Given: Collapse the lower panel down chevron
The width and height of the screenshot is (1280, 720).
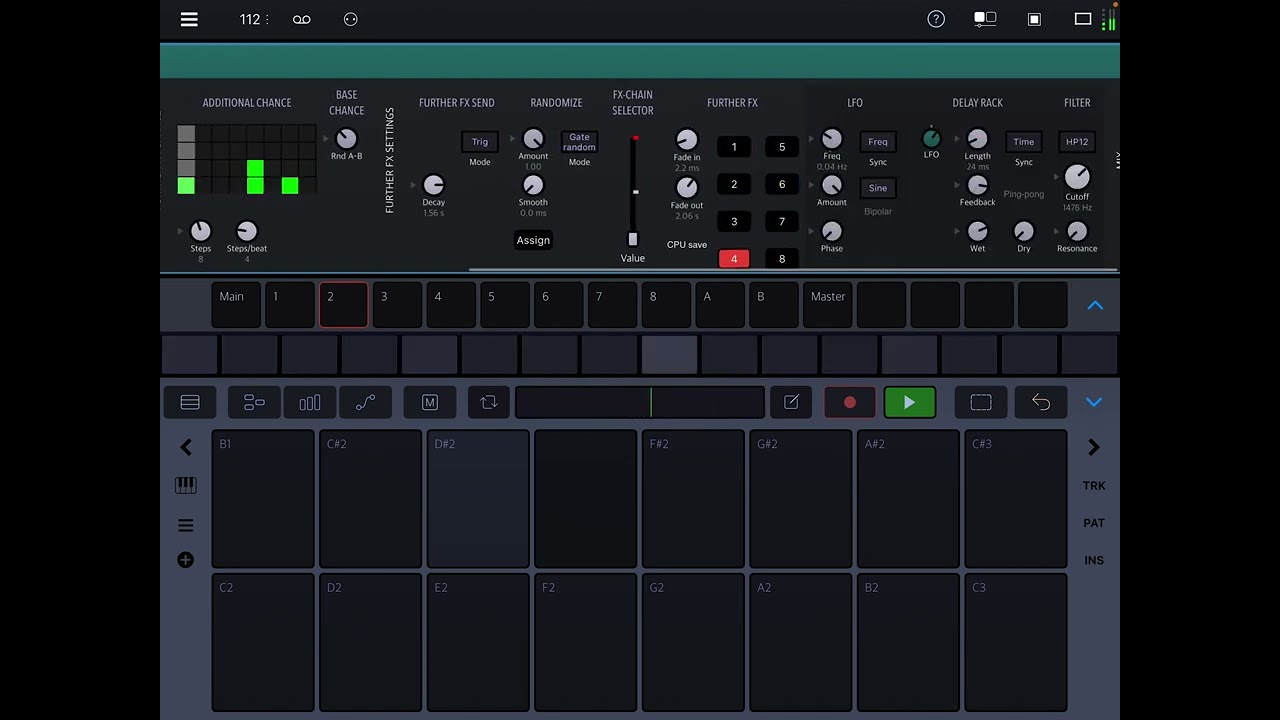Looking at the screenshot, I should pyautogui.click(x=1094, y=402).
